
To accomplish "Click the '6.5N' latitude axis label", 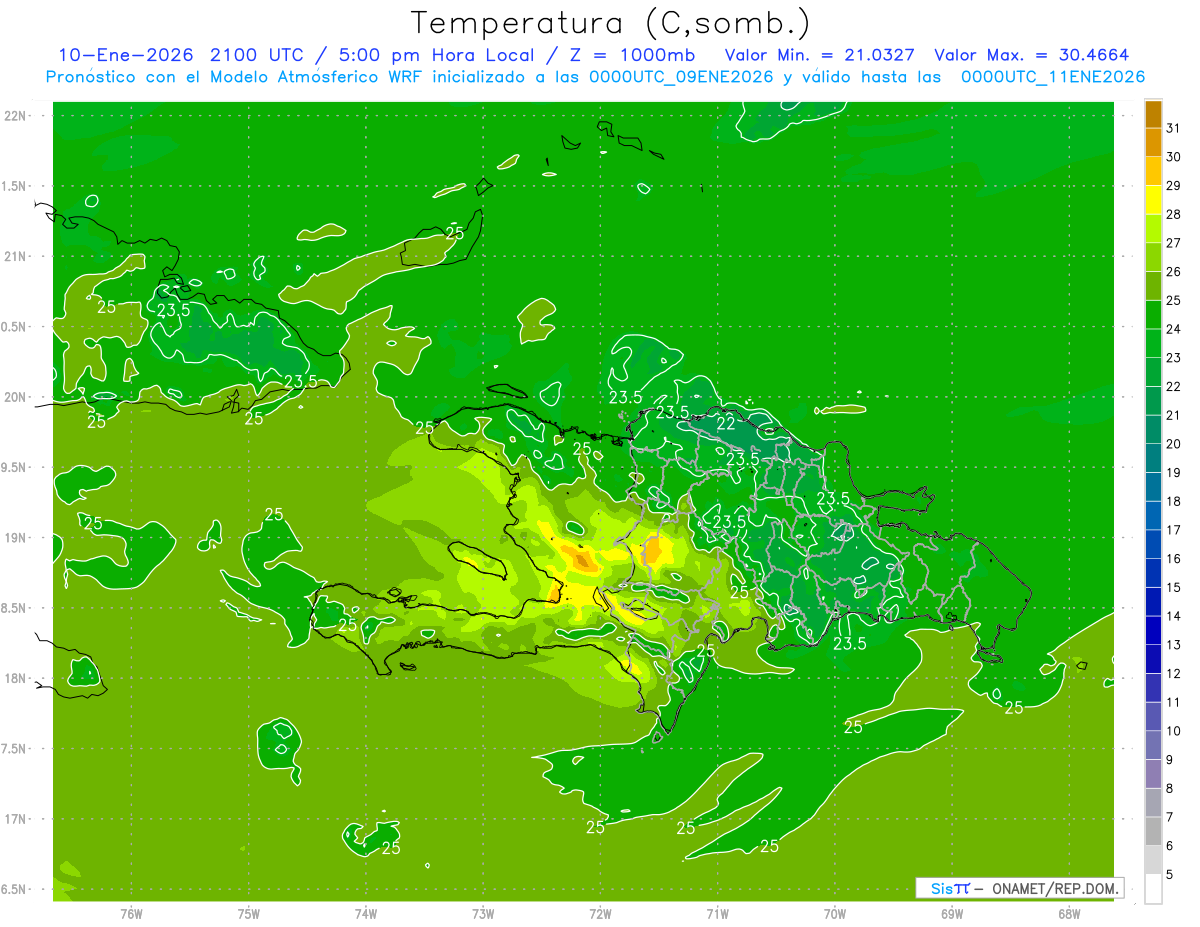I will click(15, 889).
